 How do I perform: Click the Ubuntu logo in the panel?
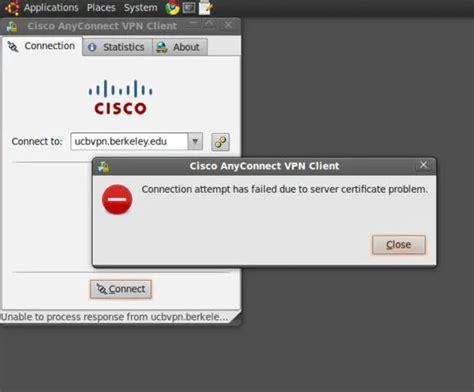coord(12,8)
